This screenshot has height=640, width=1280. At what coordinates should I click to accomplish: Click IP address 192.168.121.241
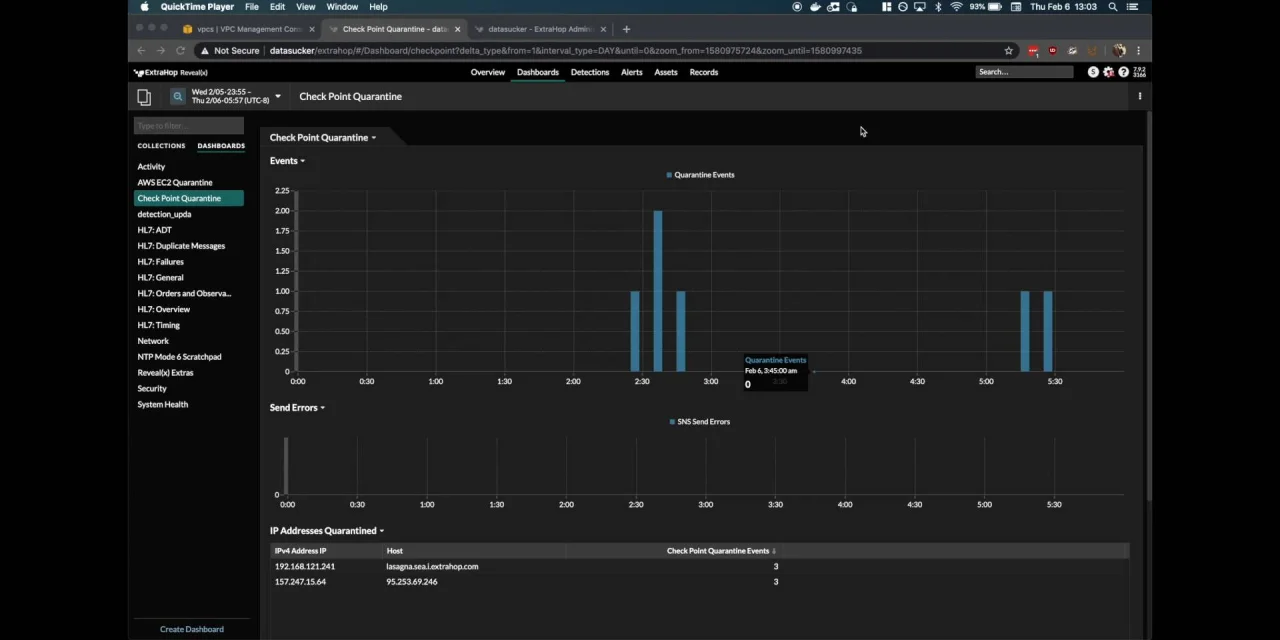[305, 567]
